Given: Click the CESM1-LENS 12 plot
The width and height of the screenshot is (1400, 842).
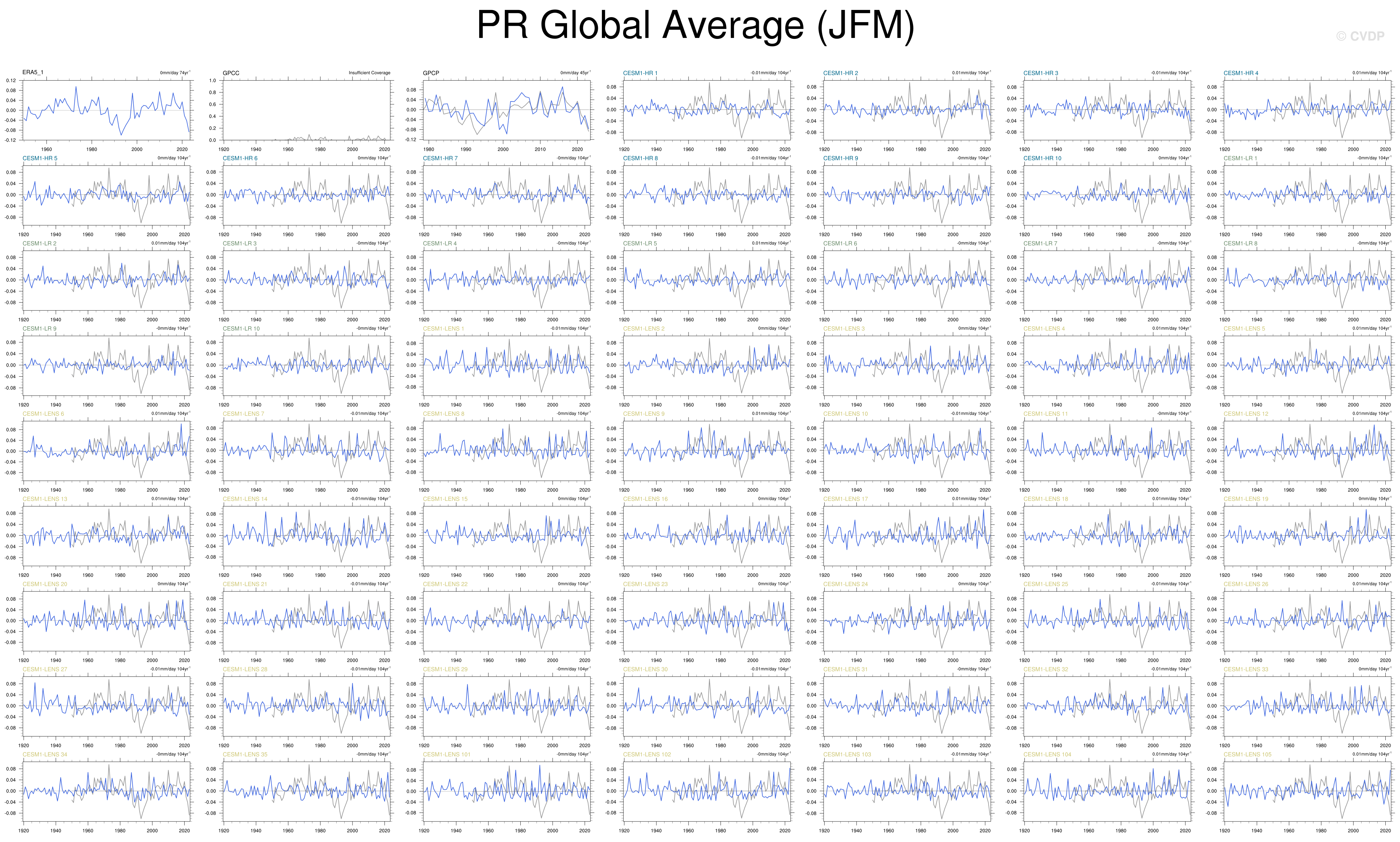Looking at the screenshot, I should (1308, 450).
